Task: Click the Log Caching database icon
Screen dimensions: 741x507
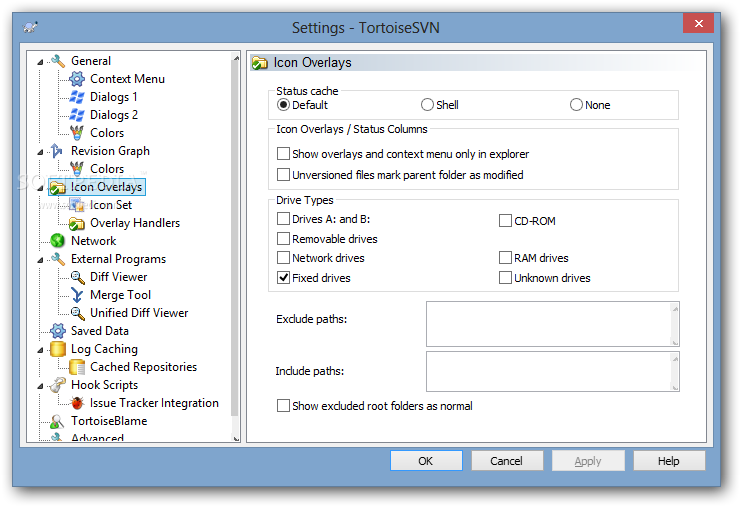Action: [58, 349]
